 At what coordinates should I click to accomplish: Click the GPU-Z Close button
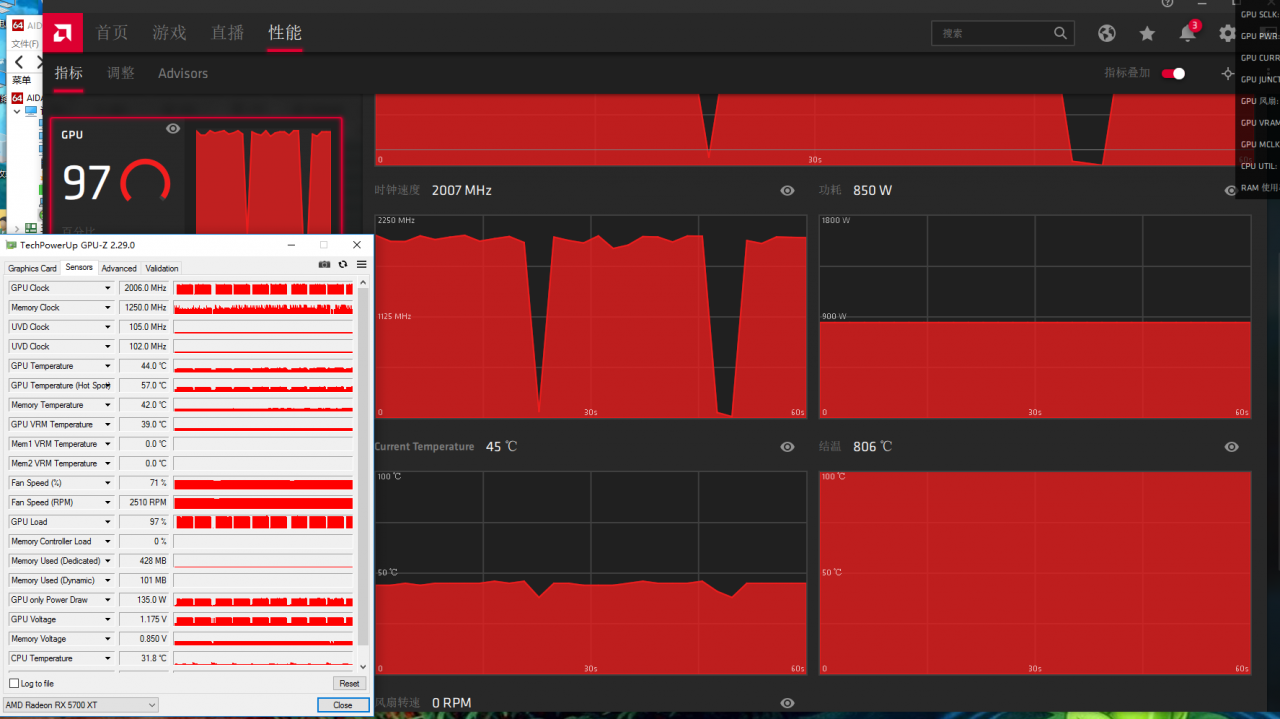[x=343, y=705]
